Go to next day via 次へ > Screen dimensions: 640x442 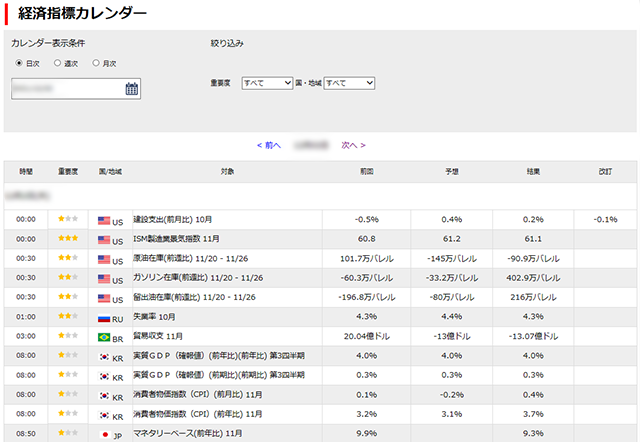pos(353,145)
